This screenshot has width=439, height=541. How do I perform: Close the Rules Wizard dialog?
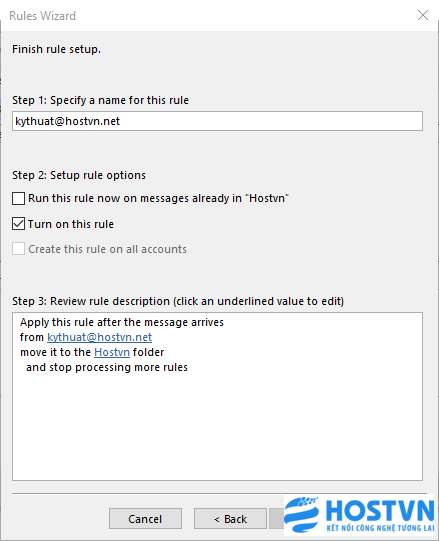click(422, 15)
